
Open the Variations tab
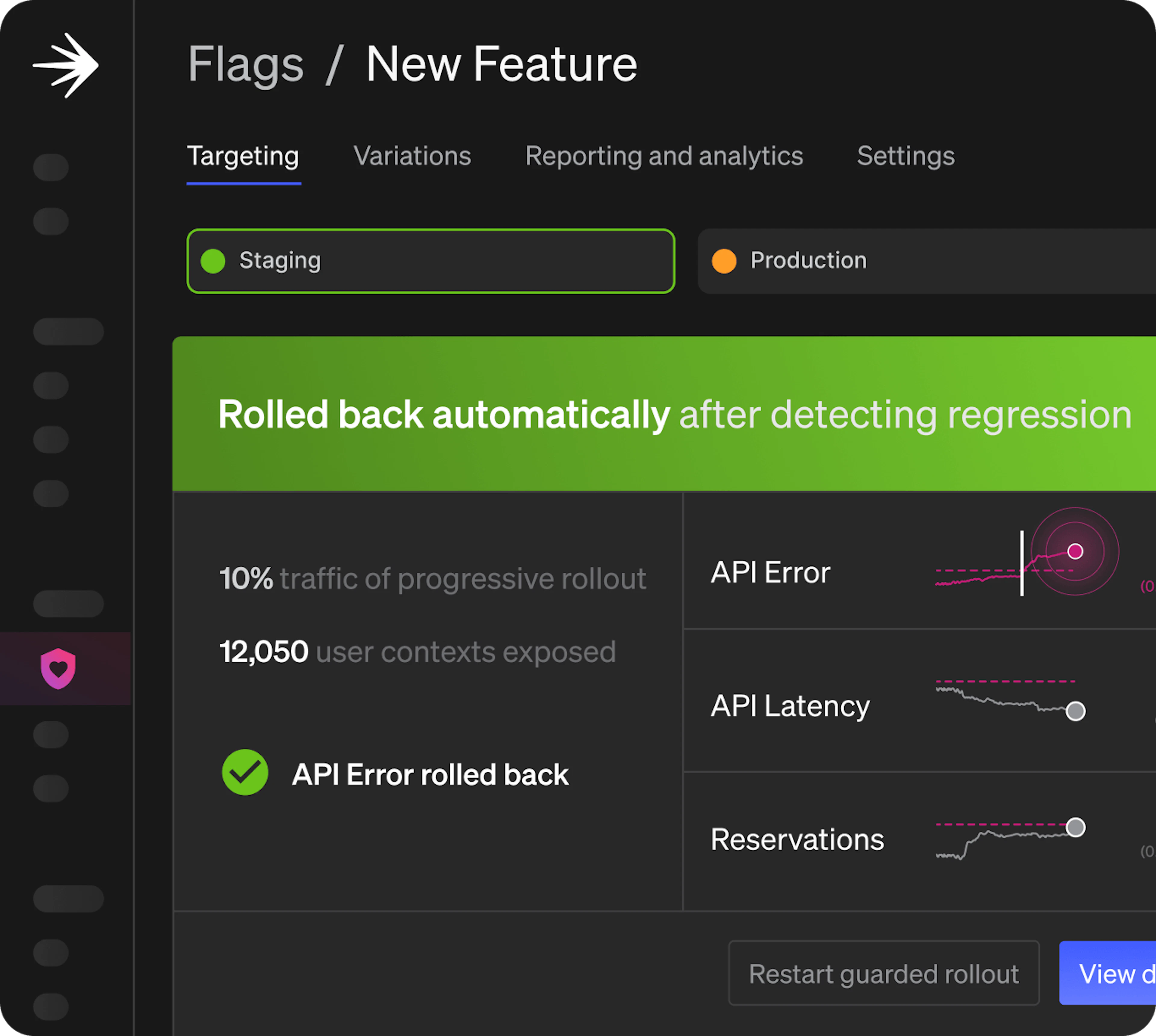(x=412, y=156)
